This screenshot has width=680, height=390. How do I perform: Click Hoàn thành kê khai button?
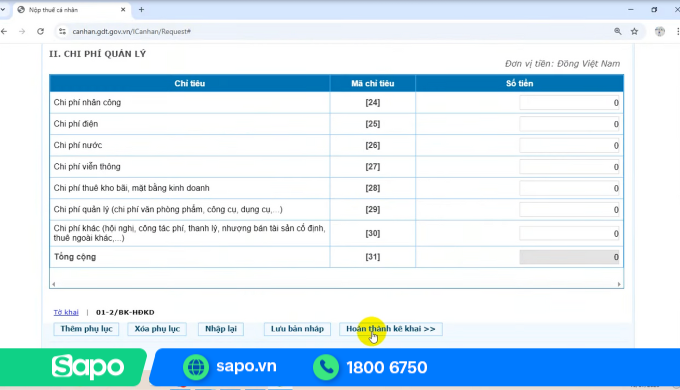(x=391, y=329)
